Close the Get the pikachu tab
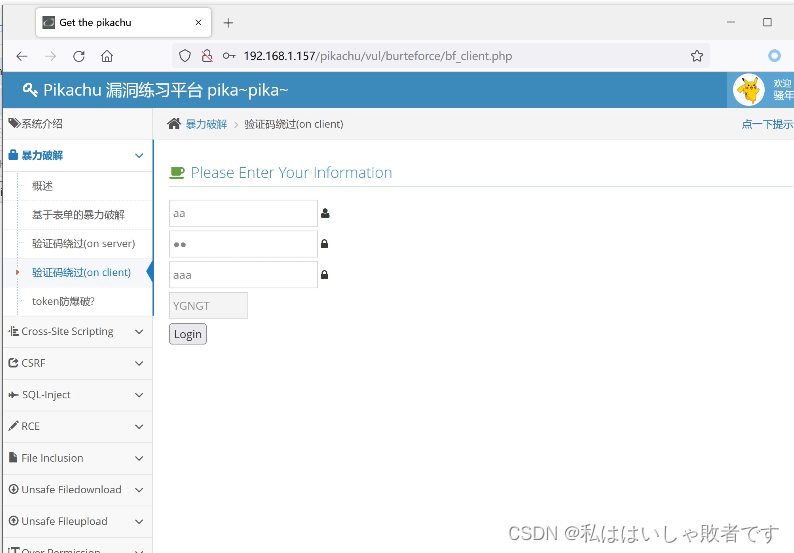Image resolution: width=794 pixels, height=553 pixels. click(198, 22)
